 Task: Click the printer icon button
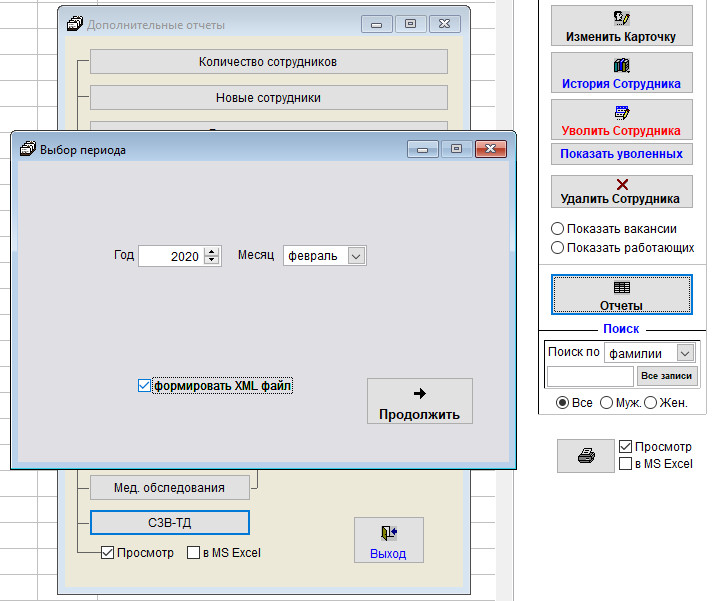(x=586, y=456)
